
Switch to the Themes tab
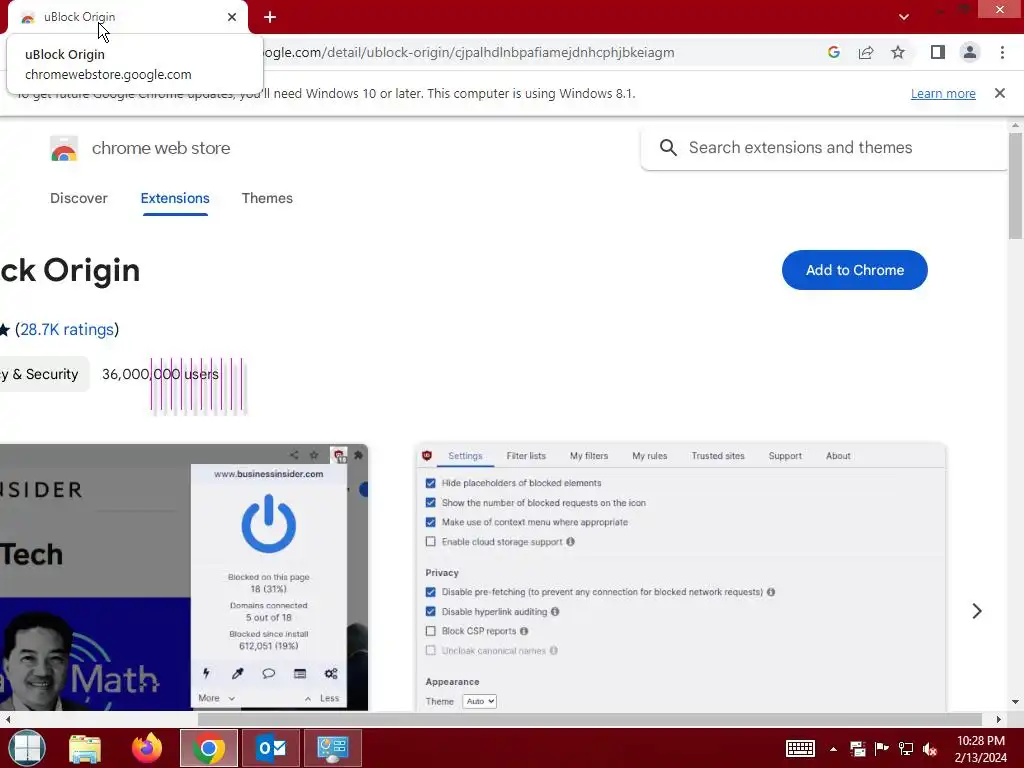pos(267,198)
